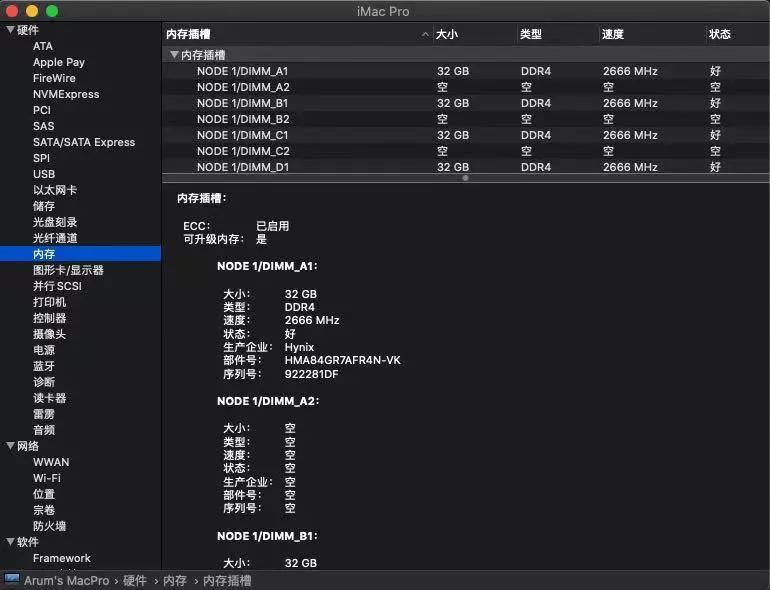Screen dimensions: 770x590
Task: Open FireWire hardware info
Action: pyautogui.click(x=54, y=78)
